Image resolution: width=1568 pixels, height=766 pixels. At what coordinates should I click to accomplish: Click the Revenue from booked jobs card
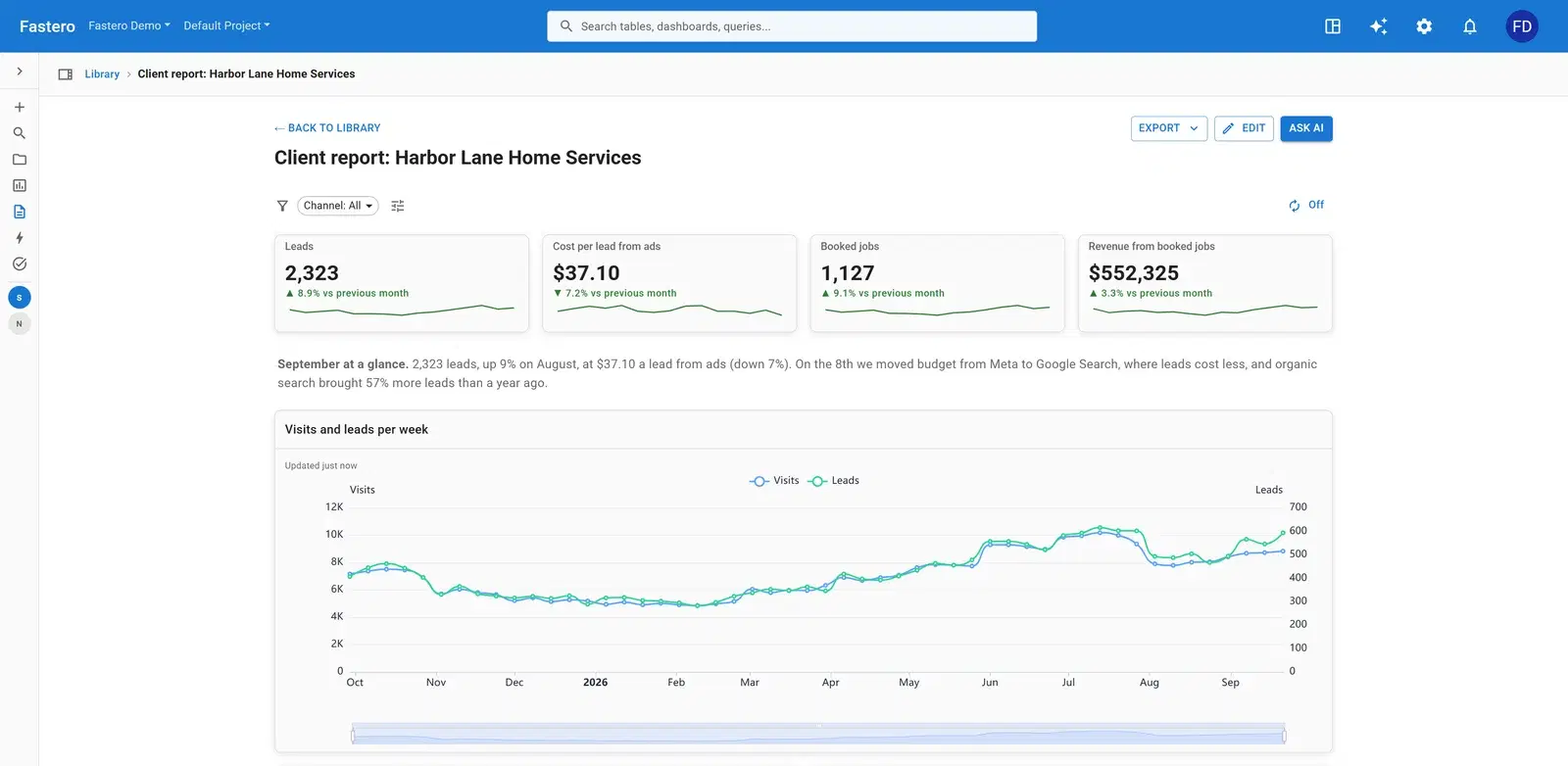point(1205,283)
